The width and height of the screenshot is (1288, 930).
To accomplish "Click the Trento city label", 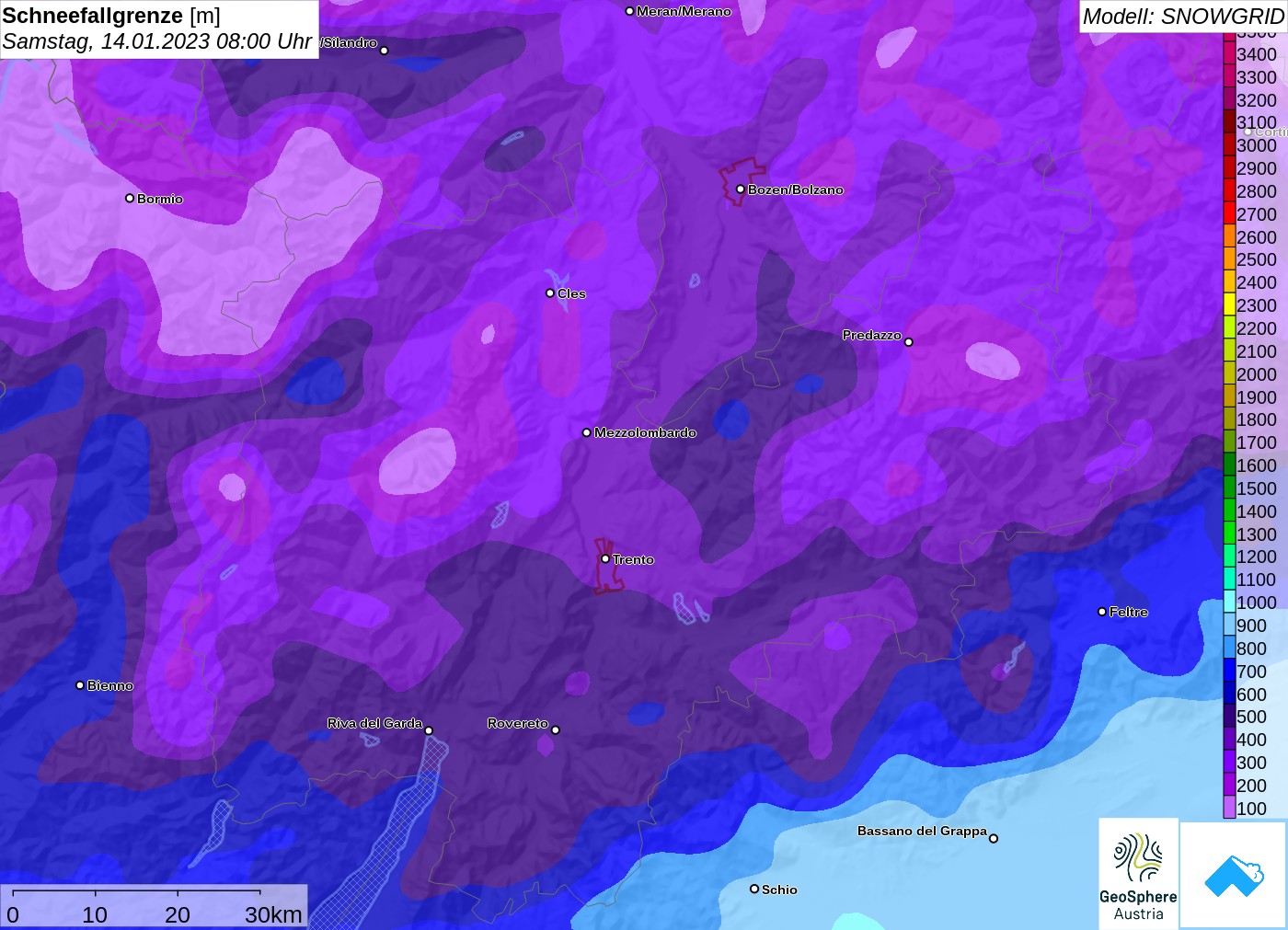I will click(x=633, y=559).
